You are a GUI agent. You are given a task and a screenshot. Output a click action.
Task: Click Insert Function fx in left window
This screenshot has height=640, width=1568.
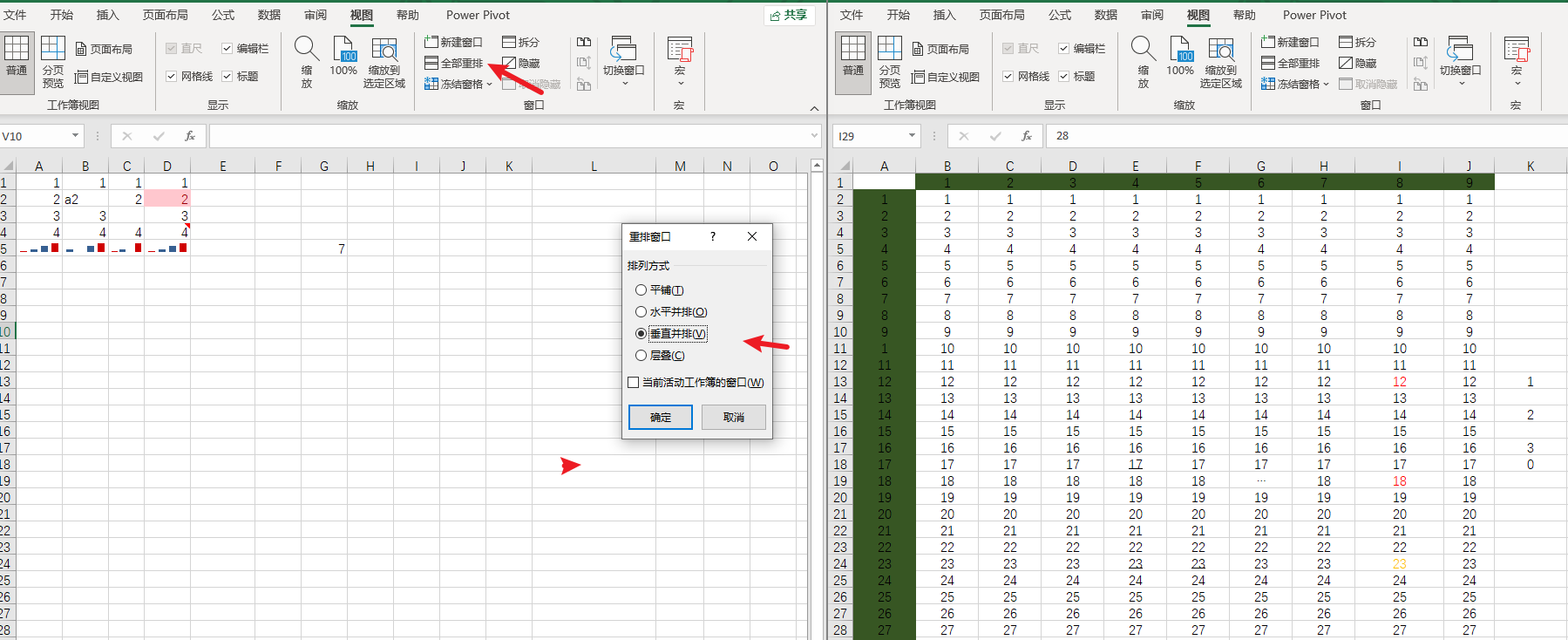(x=190, y=136)
